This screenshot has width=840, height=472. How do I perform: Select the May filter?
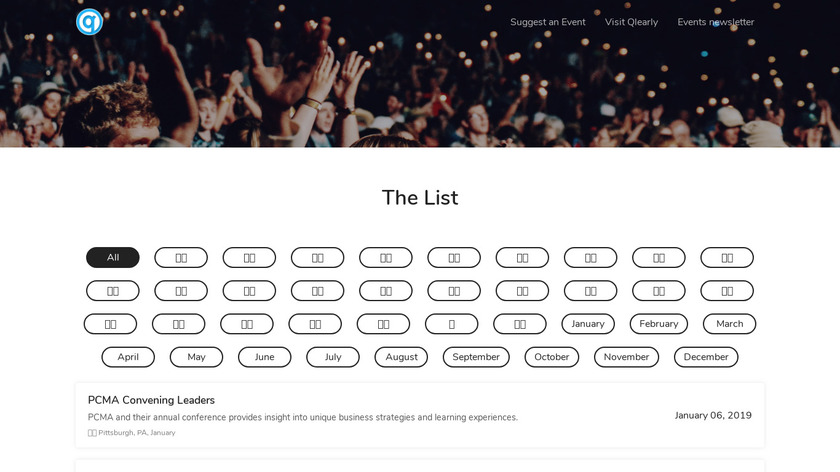(196, 357)
